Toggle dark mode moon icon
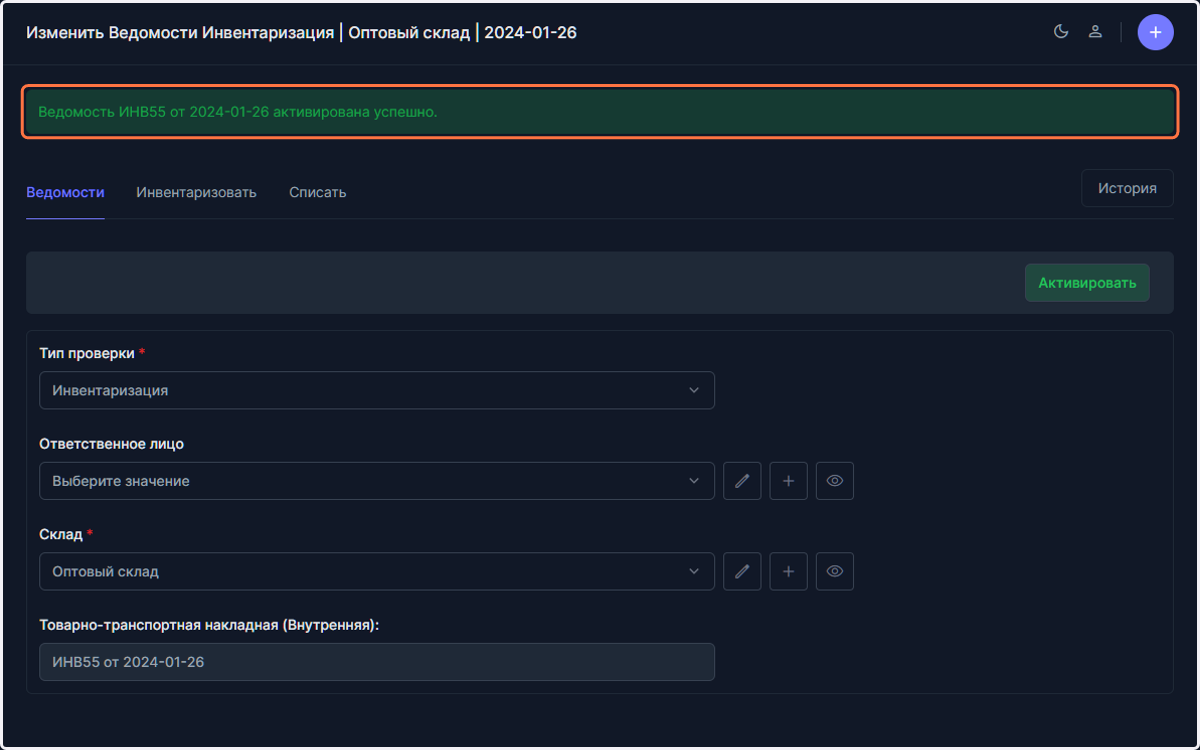This screenshot has width=1200, height=750. click(1061, 32)
